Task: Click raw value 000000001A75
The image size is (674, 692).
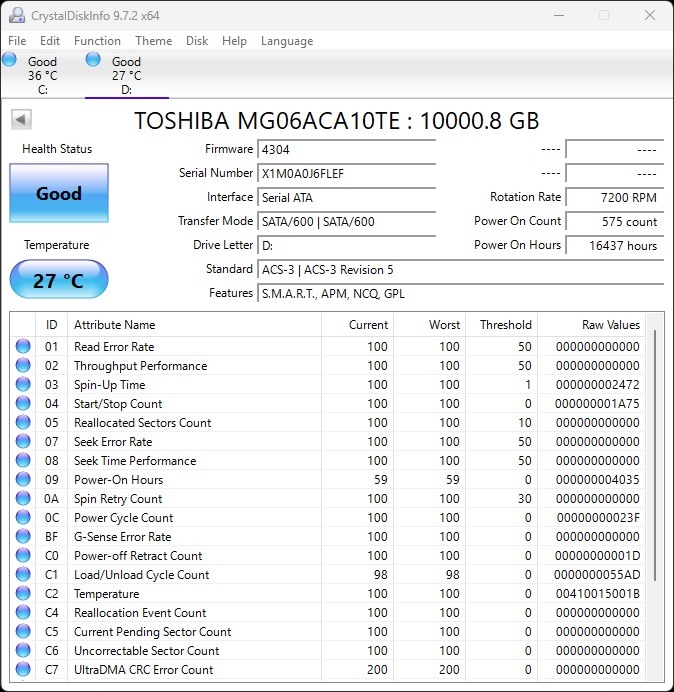Action: point(597,403)
